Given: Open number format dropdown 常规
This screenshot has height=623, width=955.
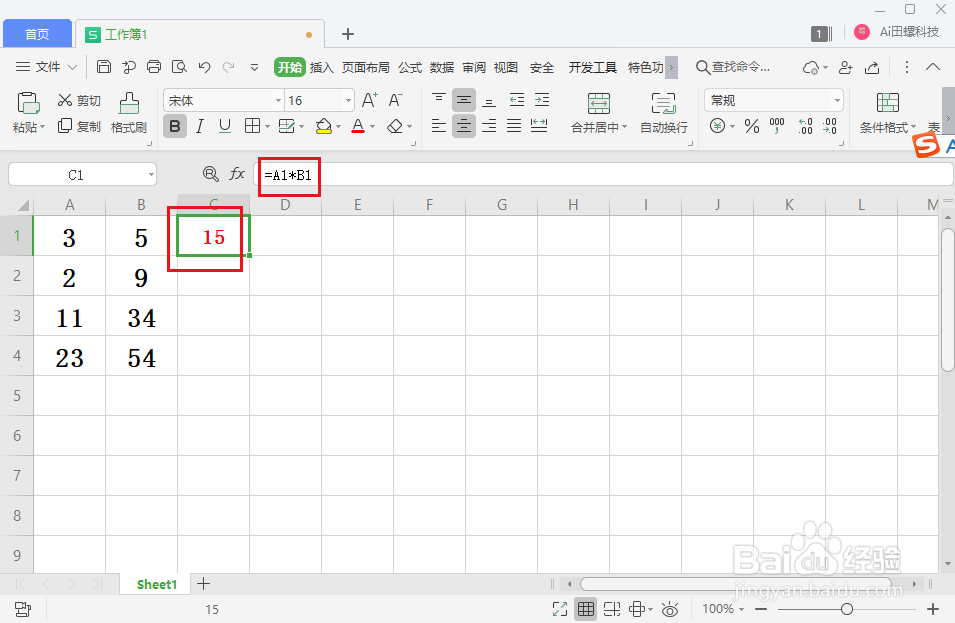Looking at the screenshot, I should point(837,100).
